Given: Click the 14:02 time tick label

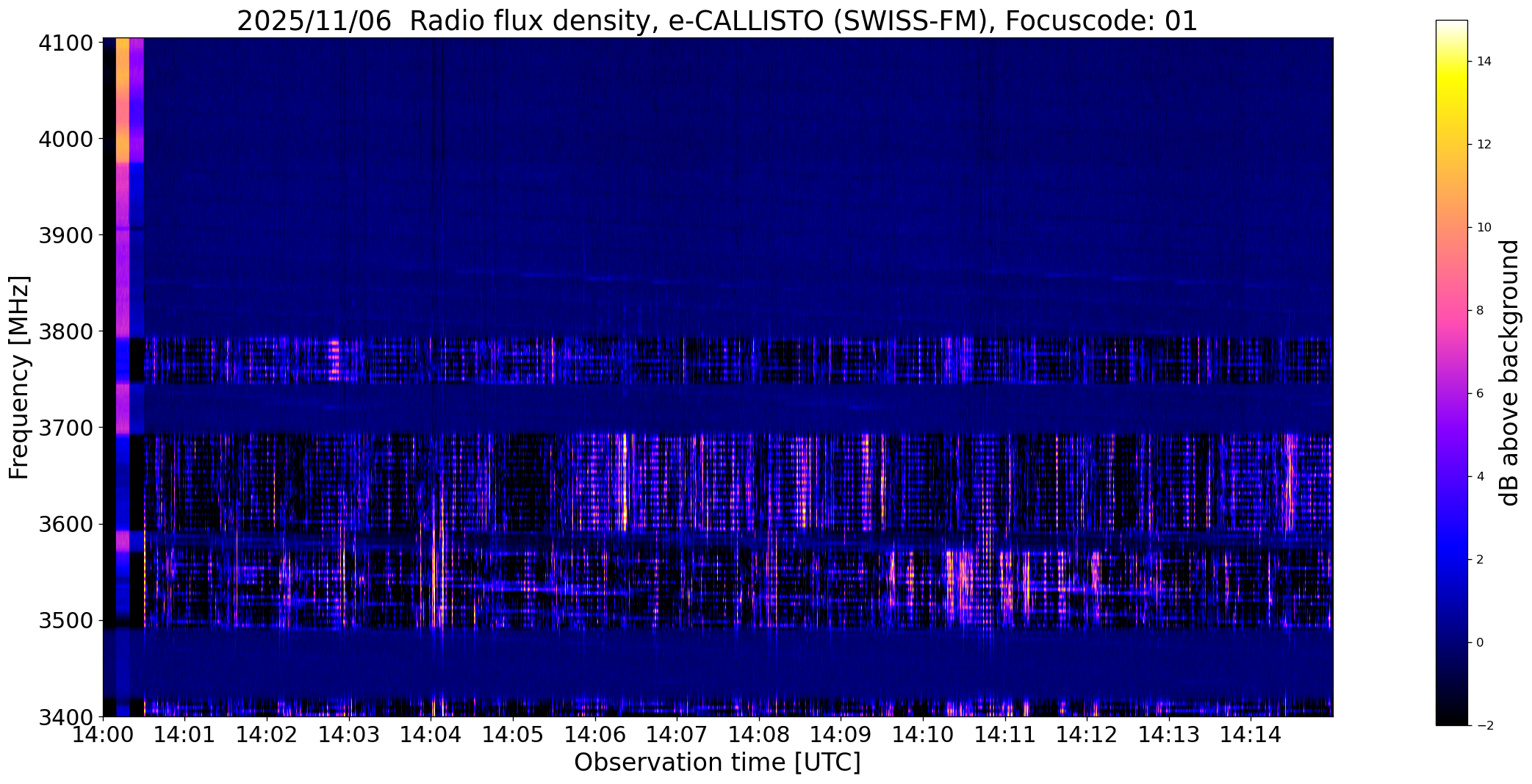Looking at the screenshot, I should point(267,735).
